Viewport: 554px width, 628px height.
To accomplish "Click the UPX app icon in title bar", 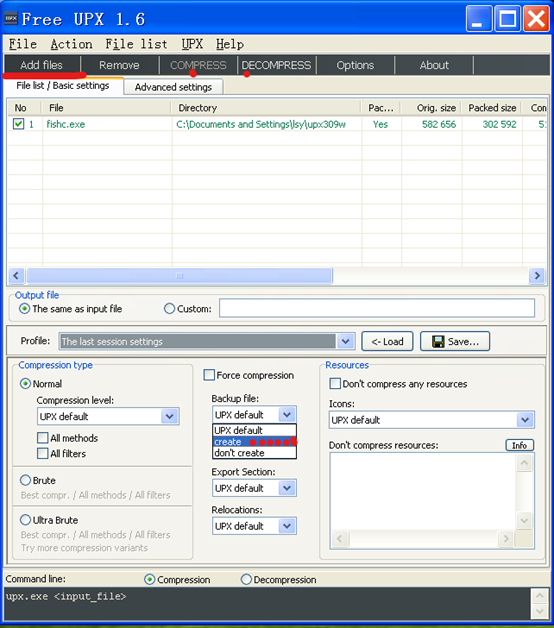I will [11, 18].
